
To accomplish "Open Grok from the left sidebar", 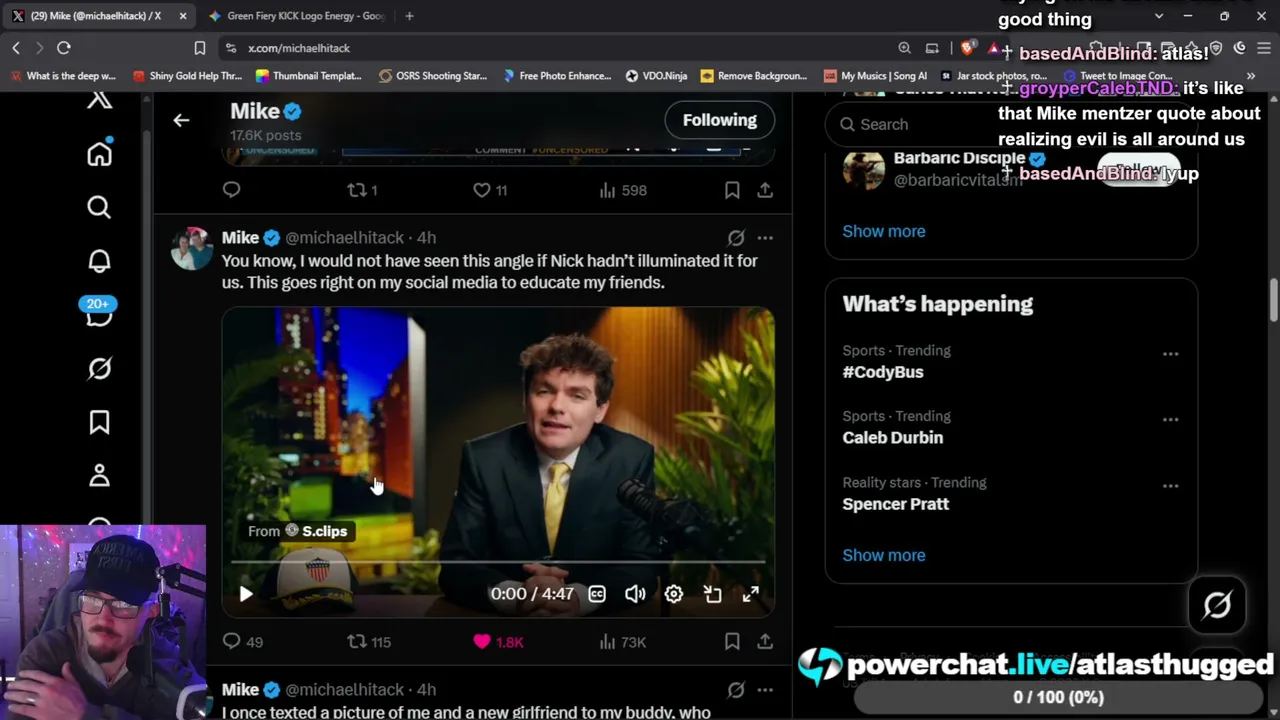I will 99,369.
